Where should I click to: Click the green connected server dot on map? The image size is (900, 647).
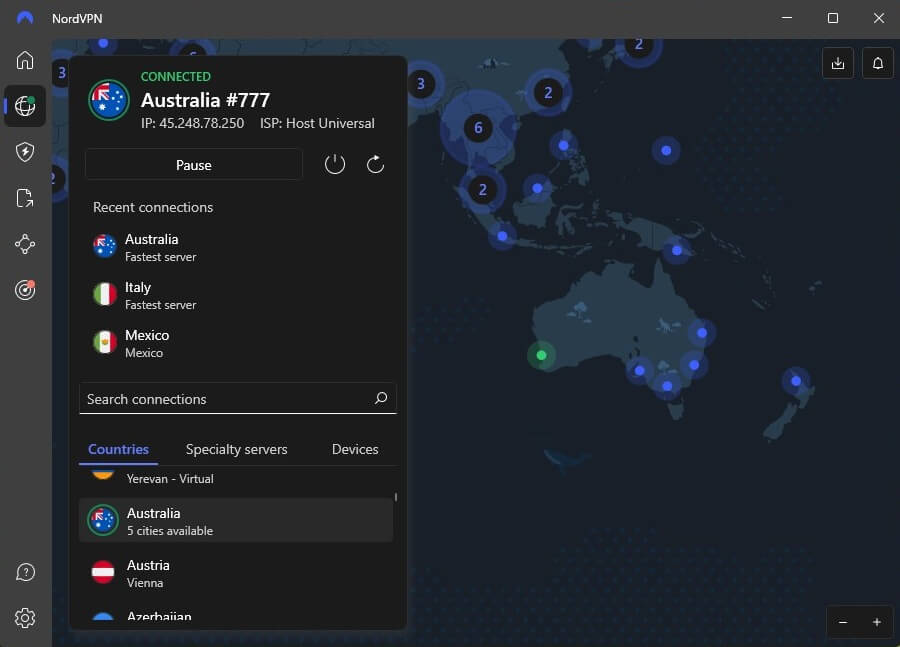pyautogui.click(x=541, y=355)
